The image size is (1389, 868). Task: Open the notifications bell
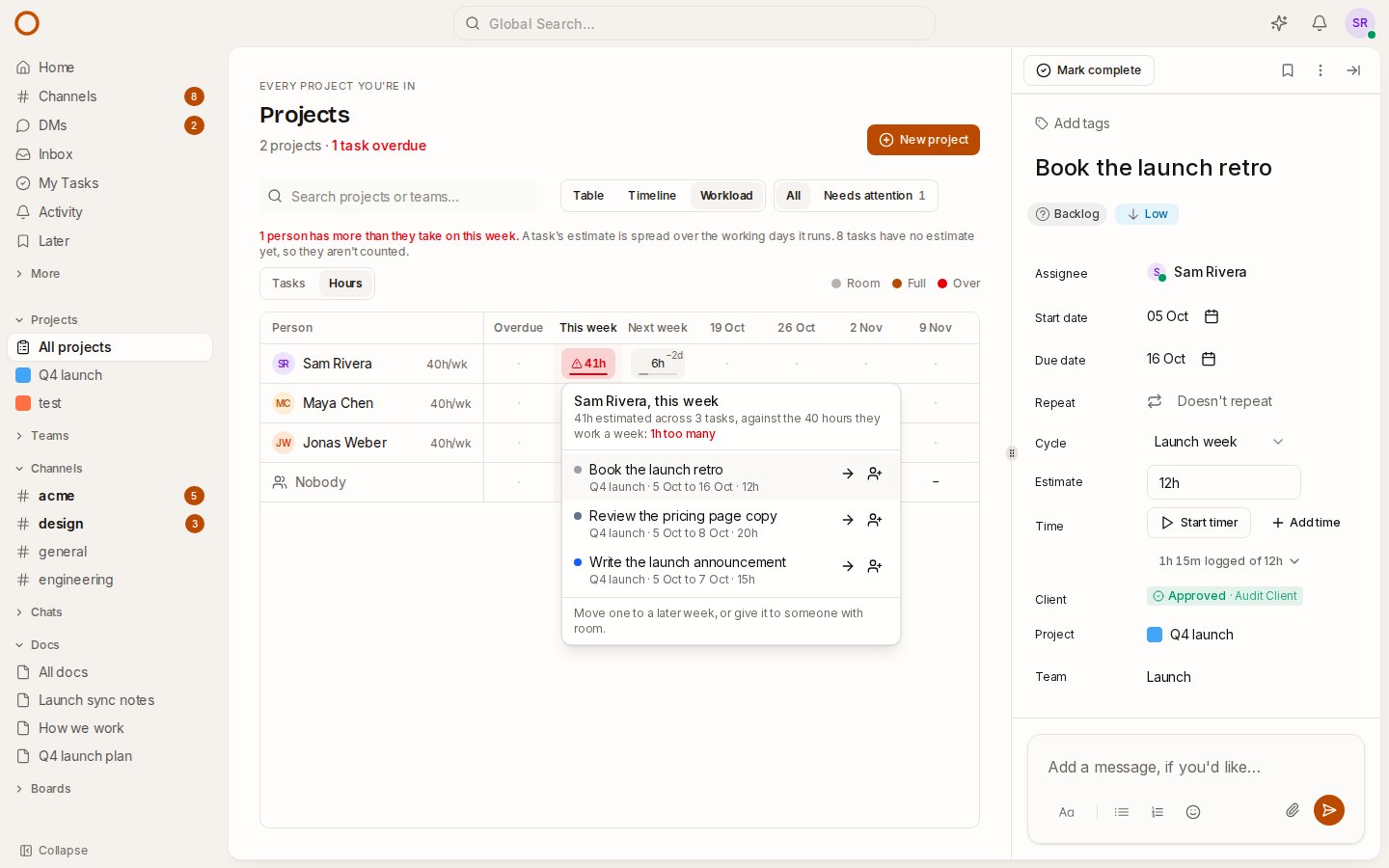click(x=1320, y=23)
